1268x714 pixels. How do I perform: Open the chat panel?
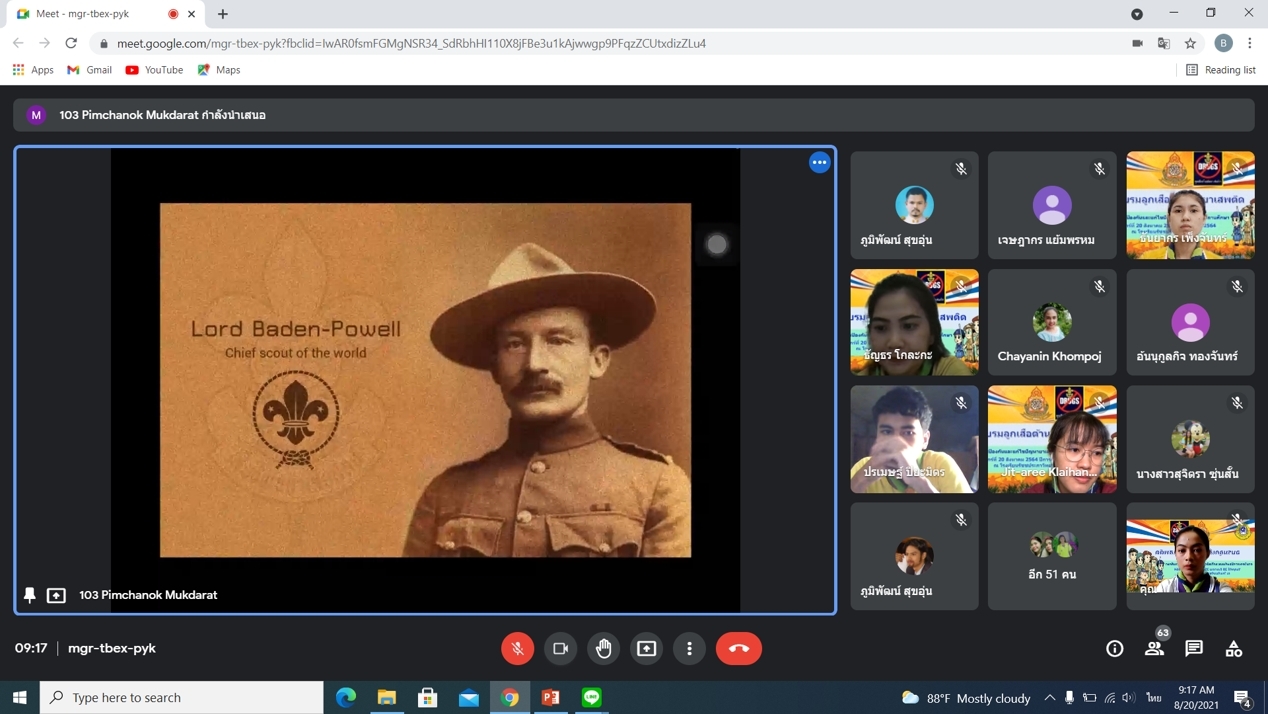pyautogui.click(x=1194, y=648)
